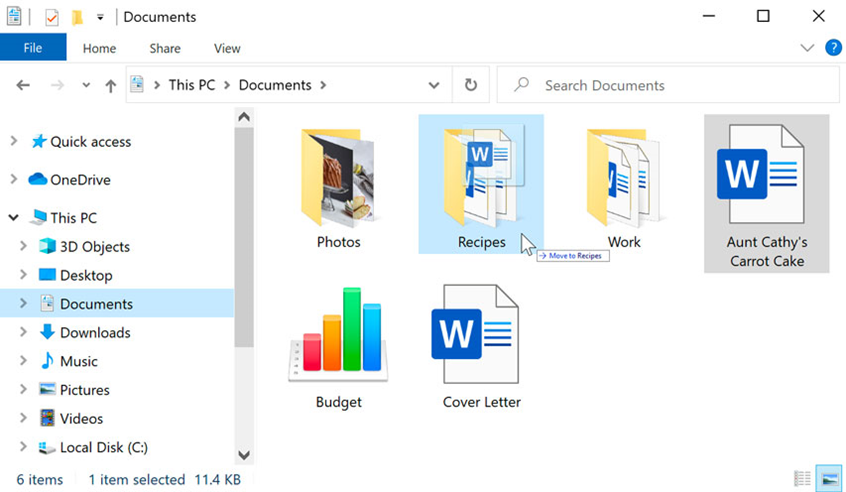Open the Photos folder
Screen dimensions: 846x492
338,188
